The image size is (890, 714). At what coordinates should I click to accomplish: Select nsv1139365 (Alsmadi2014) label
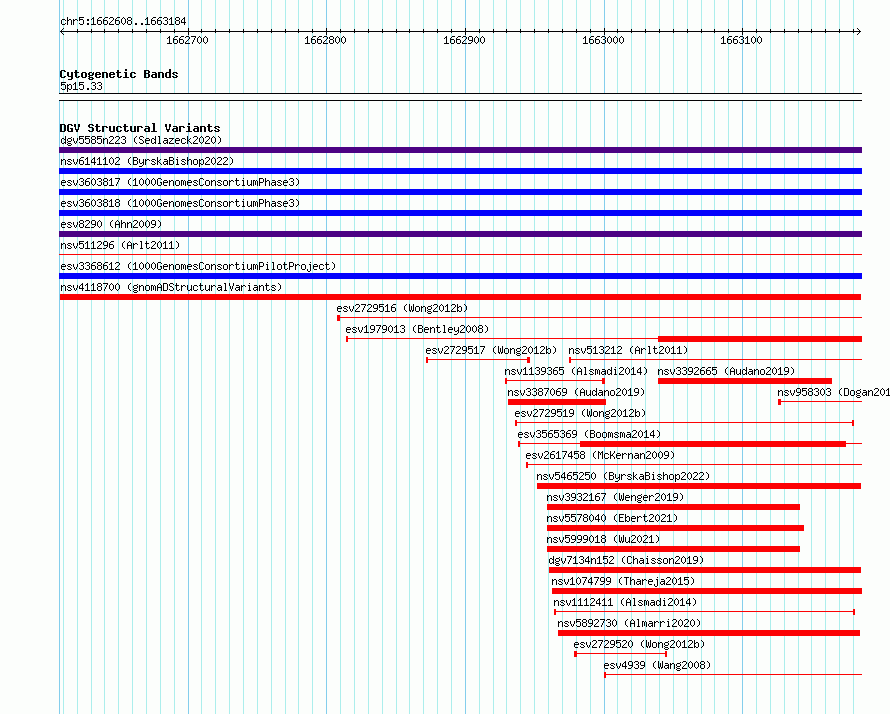click(576, 371)
